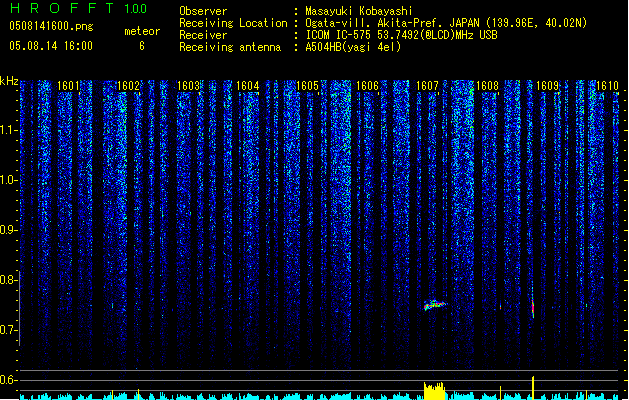Click the A504HB(yagi 4el) antenna text
This screenshot has width=629, height=400.
pos(353,47)
